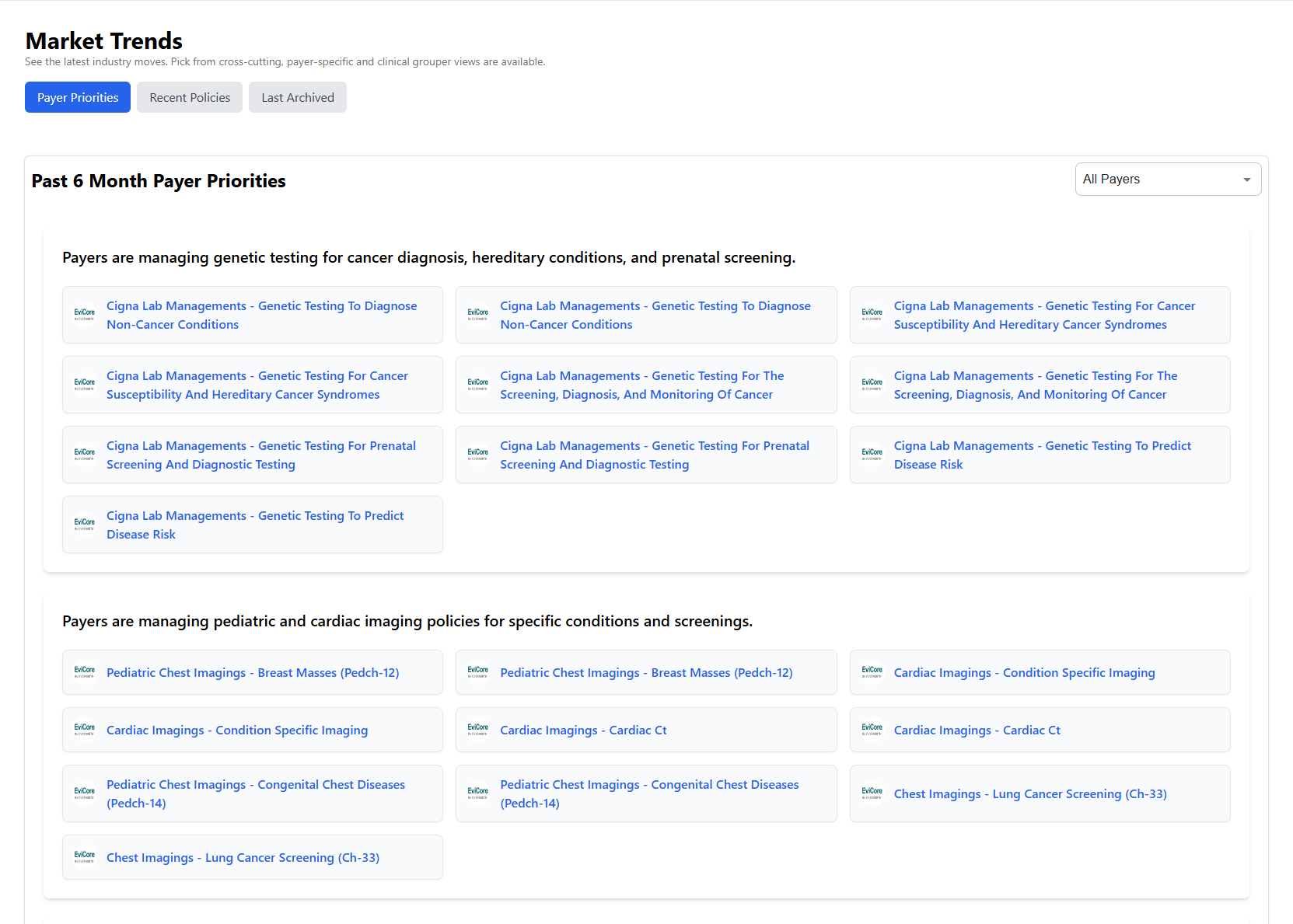Click the EviCore logo beside Genetic Testing For Prenatal Screening card
Viewport: 1293px width, 924px height.
point(84,455)
